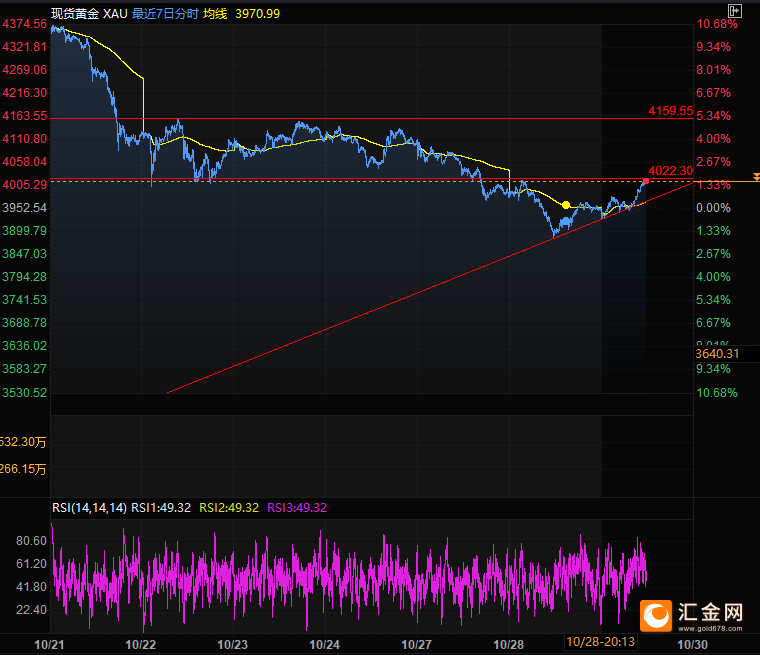This screenshot has width=760, height=655.
Task: Click the 4058.04 price axis label
Action: [x=25, y=161]
